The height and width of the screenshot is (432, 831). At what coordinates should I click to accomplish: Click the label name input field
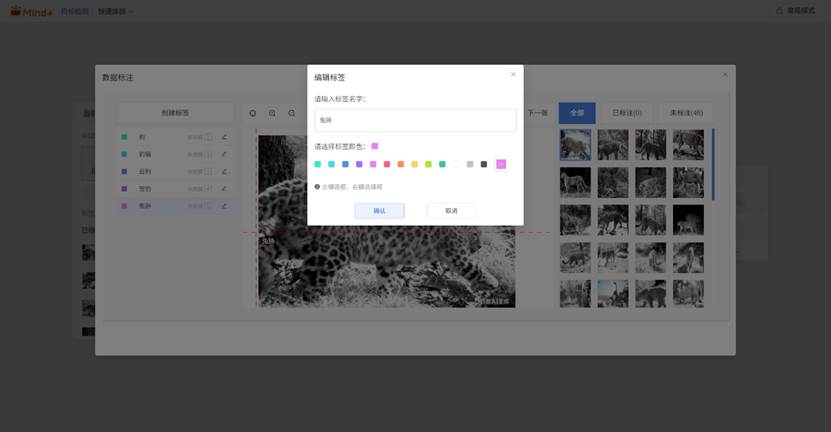[x=415, y=120]
